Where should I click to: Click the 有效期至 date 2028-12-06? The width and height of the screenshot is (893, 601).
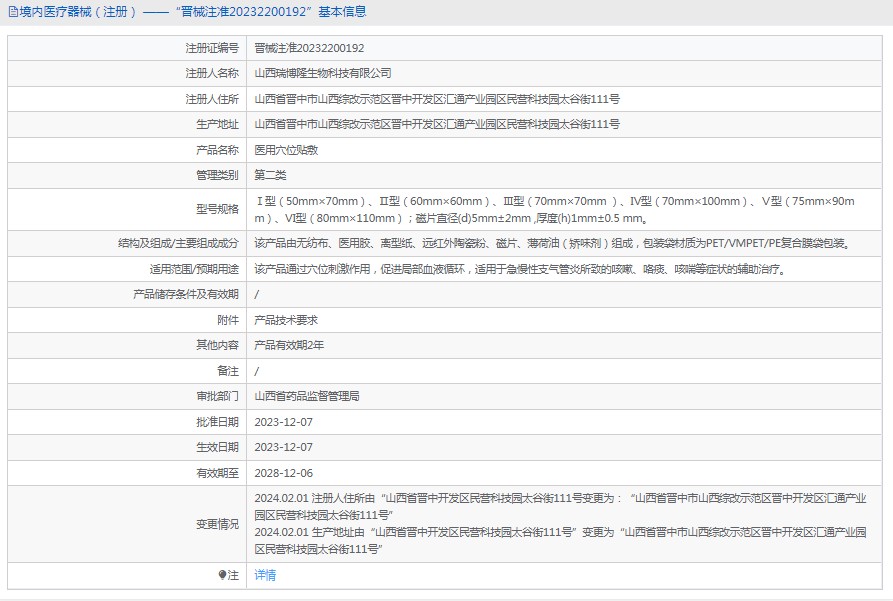284,473
